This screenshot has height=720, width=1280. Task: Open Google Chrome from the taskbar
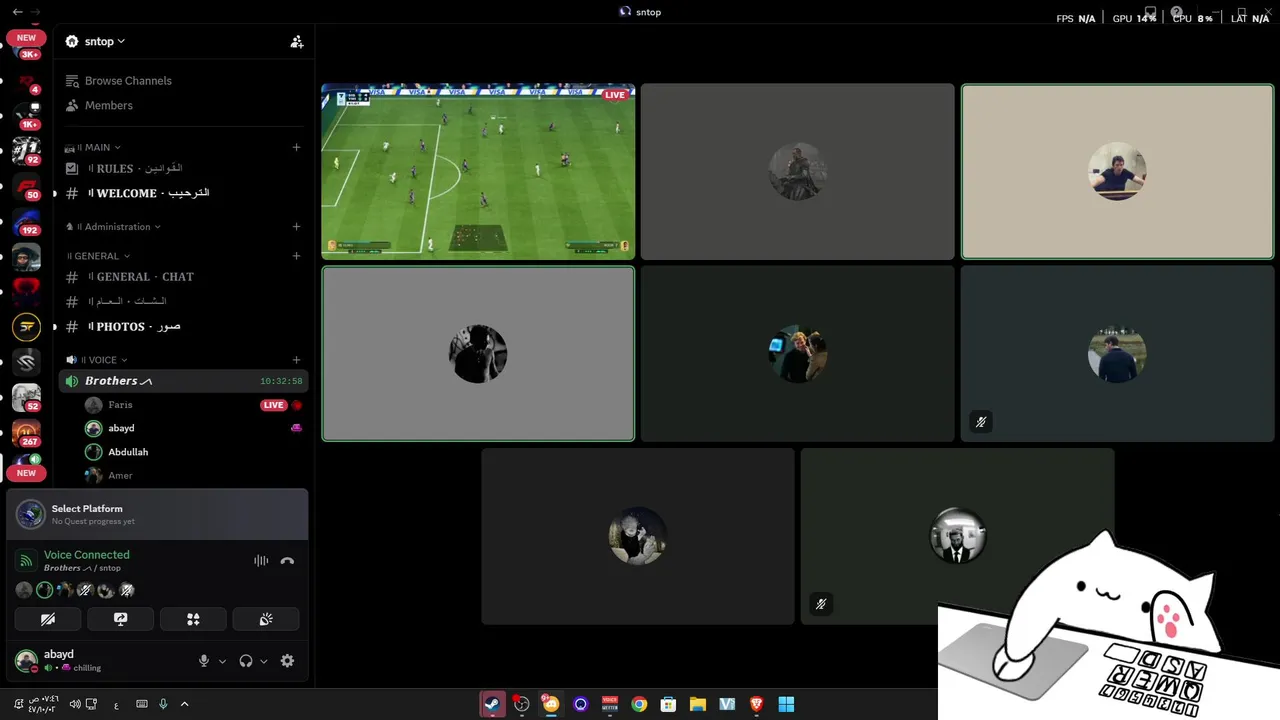point(639,704)
